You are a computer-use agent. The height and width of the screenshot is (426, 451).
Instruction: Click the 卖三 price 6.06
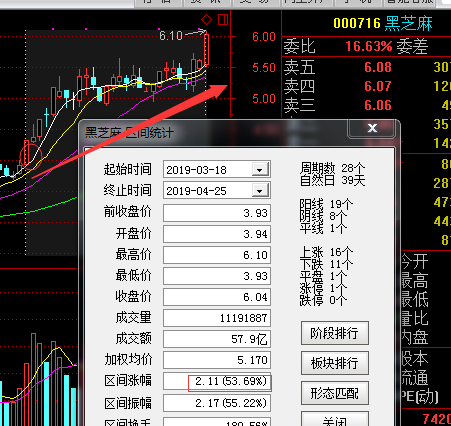(378, 105)
